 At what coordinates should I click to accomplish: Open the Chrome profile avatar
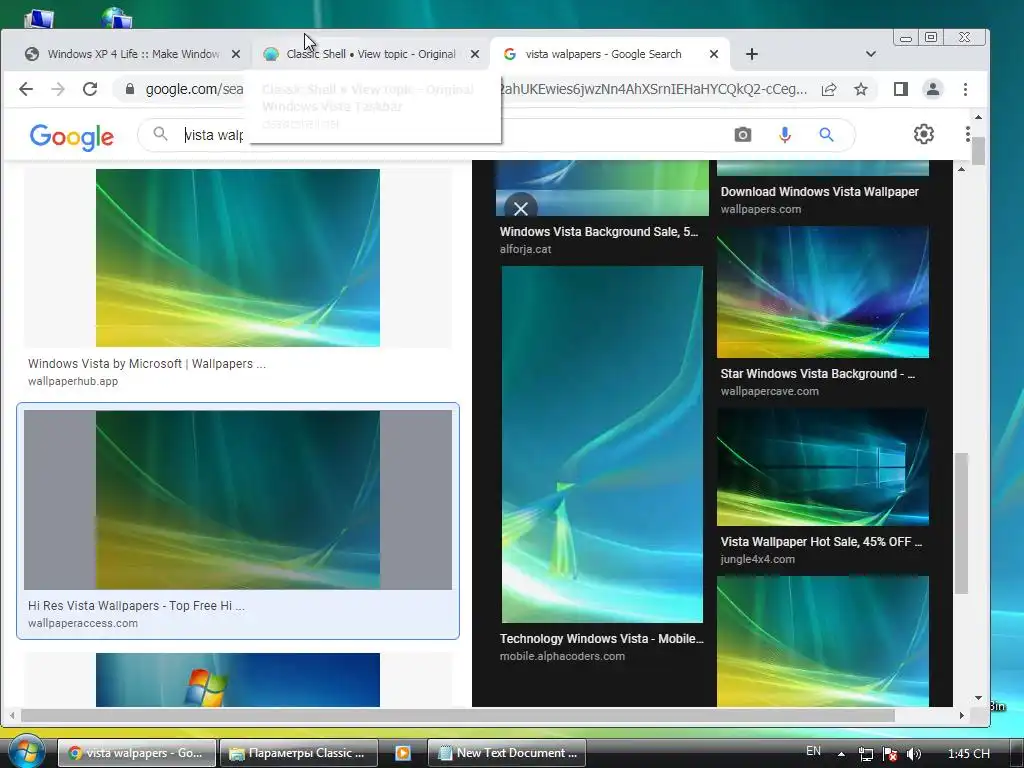click(x=933, y=89)
